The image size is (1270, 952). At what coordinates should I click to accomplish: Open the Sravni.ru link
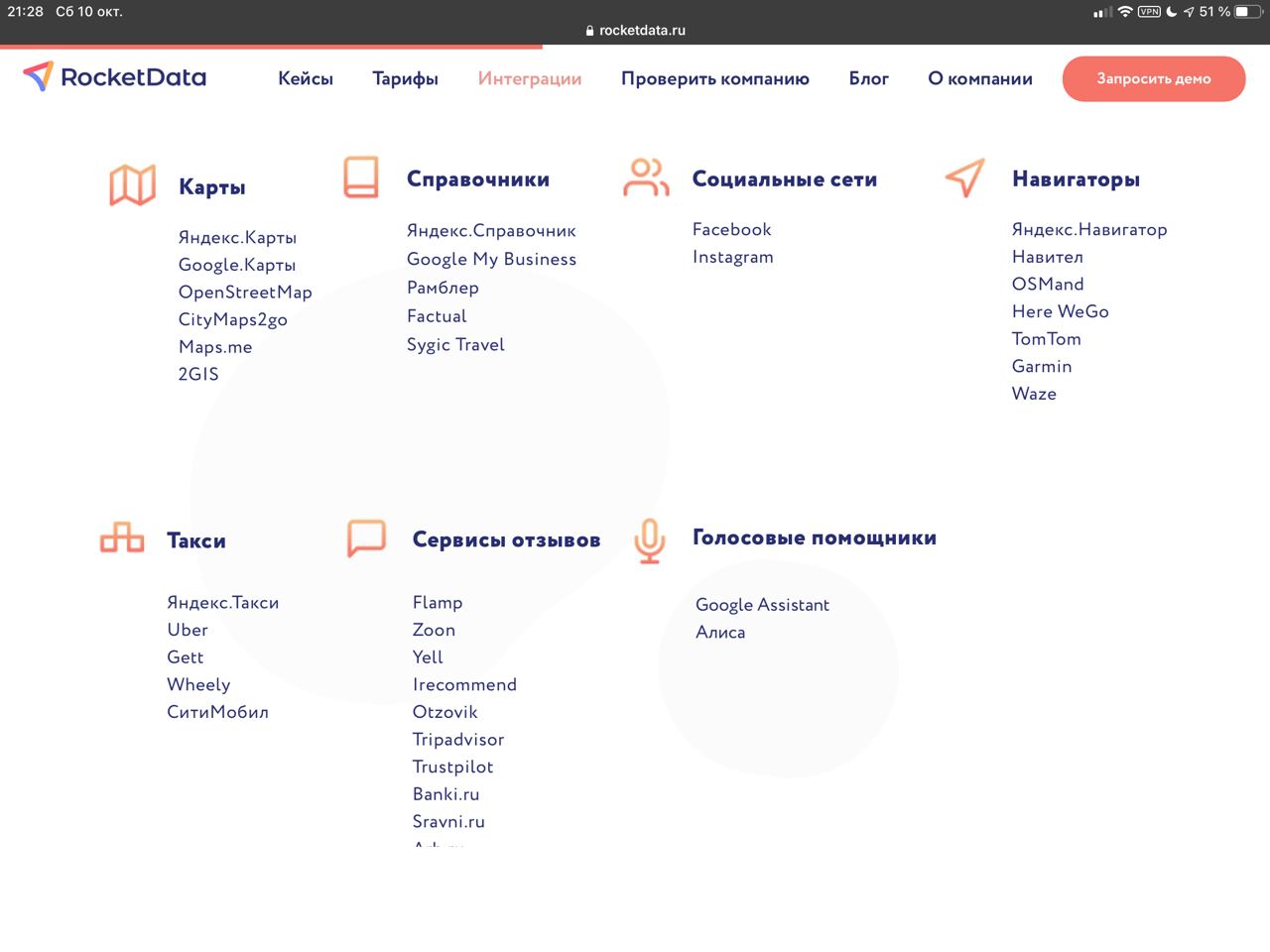pyautogui.click(x=448, y=822)
